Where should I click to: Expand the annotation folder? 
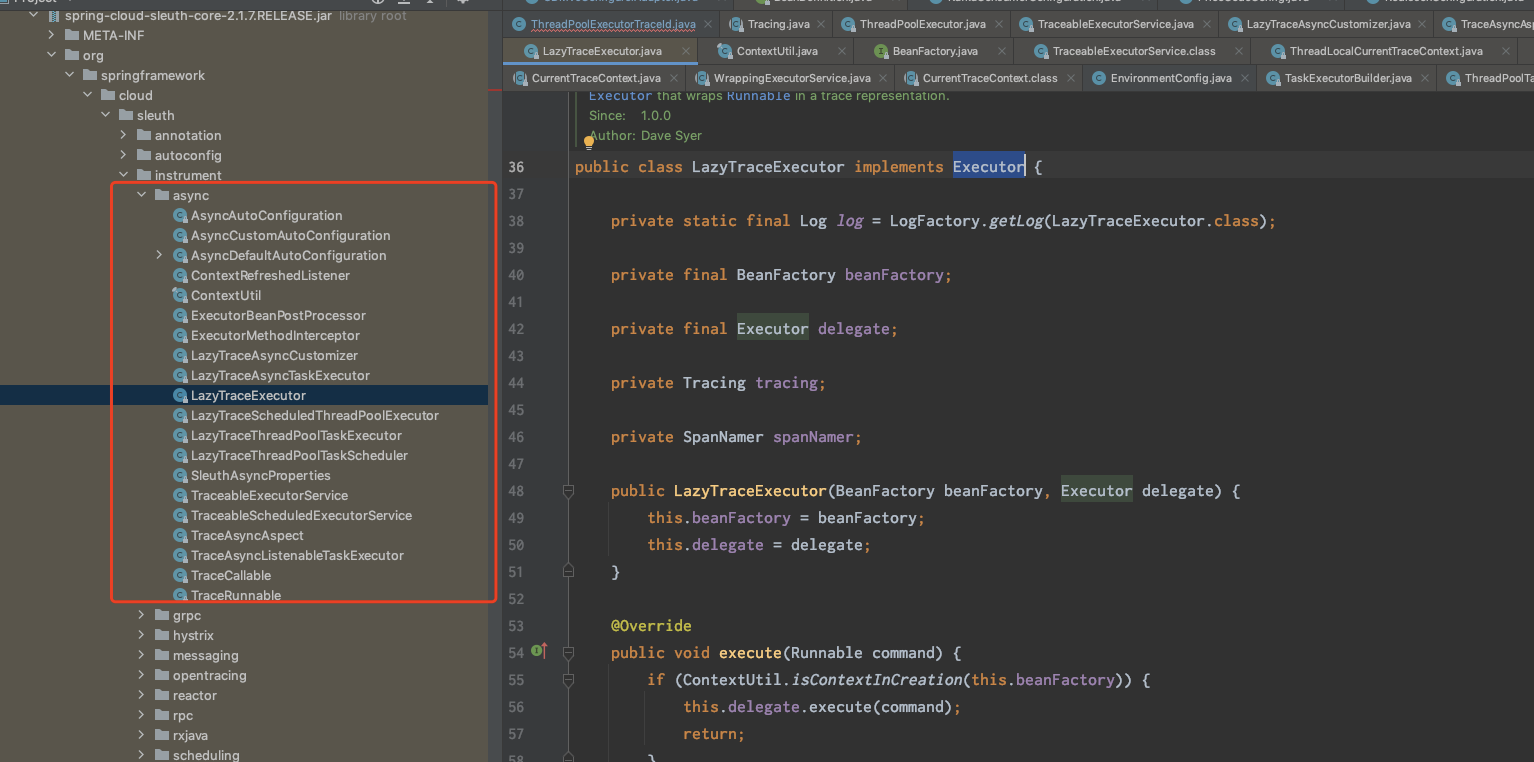pyautogui.click(x=124, y=136)
